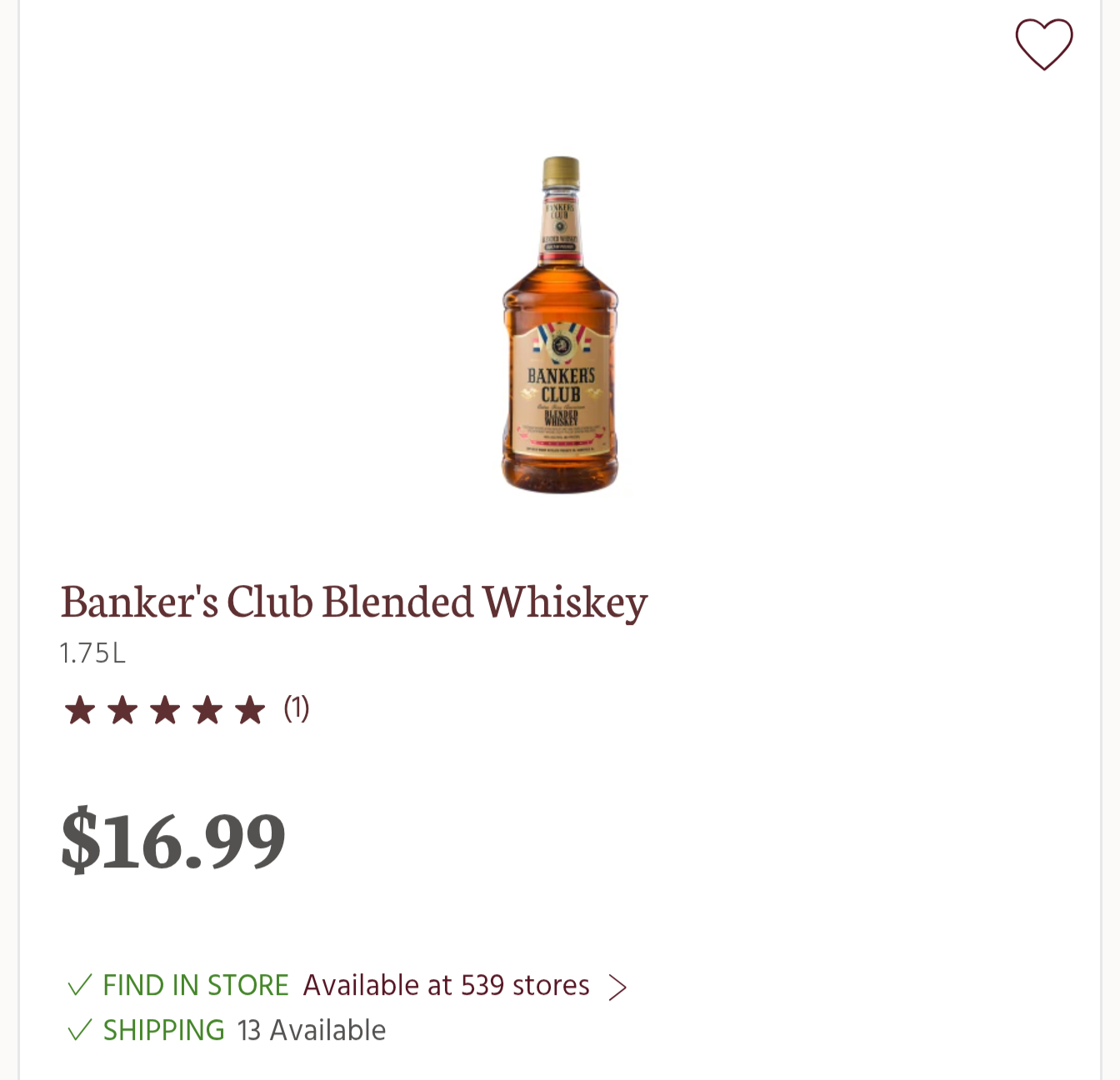Click the $16.99 price
Viewport: 1120px width, 1080px height.
point(173,840)
